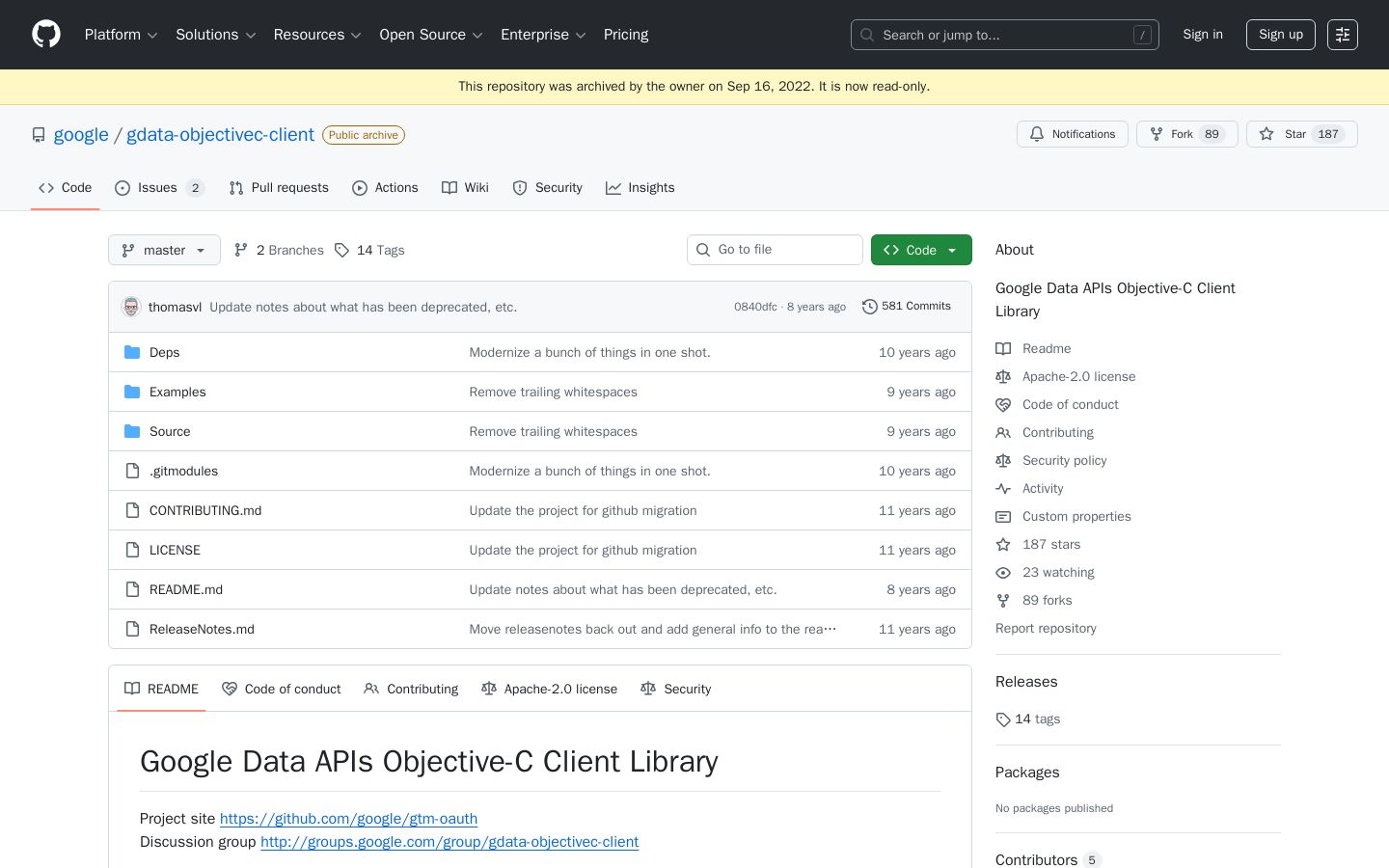Go to the GitHub homepage logo

click(46, 35)
